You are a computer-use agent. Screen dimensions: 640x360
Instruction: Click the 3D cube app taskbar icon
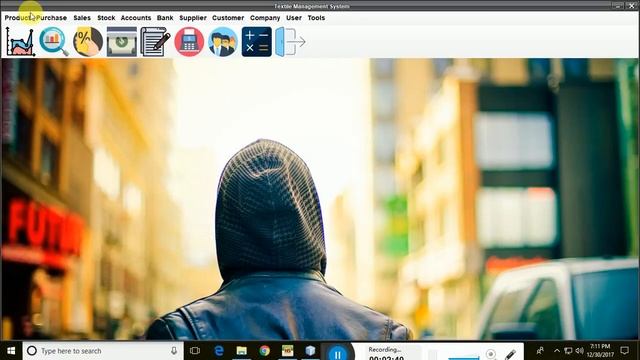310,351
